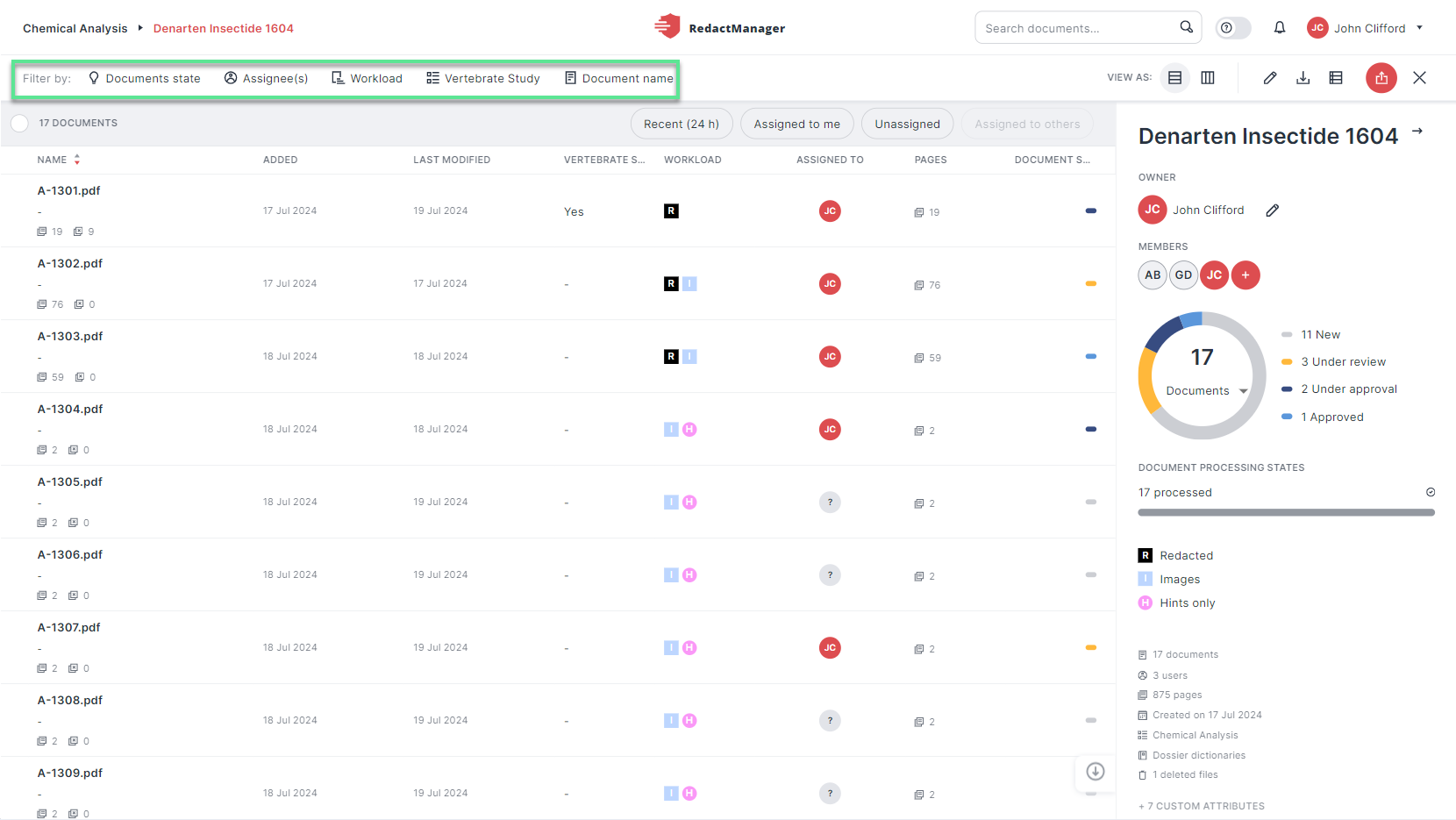Open donut chart Documents dropdown
Screen dimensions: 1456x820
(x=1207, y=391)
